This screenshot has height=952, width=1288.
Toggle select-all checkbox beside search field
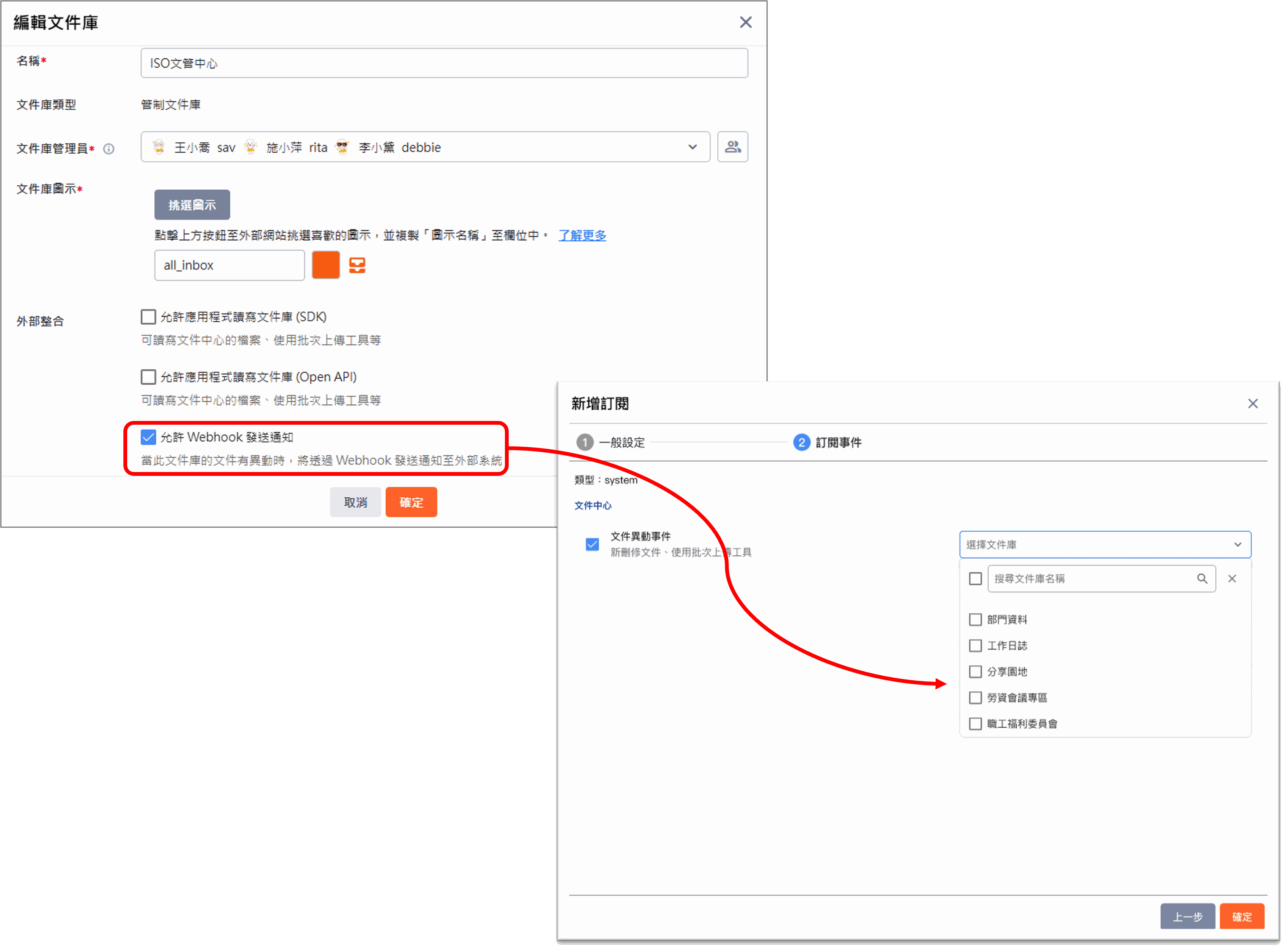point(975,578)
